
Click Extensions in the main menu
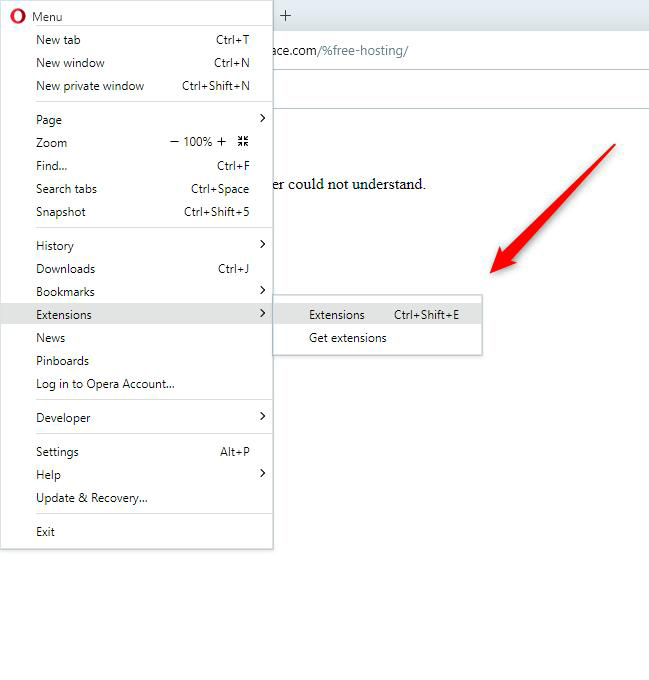(137, 314)
